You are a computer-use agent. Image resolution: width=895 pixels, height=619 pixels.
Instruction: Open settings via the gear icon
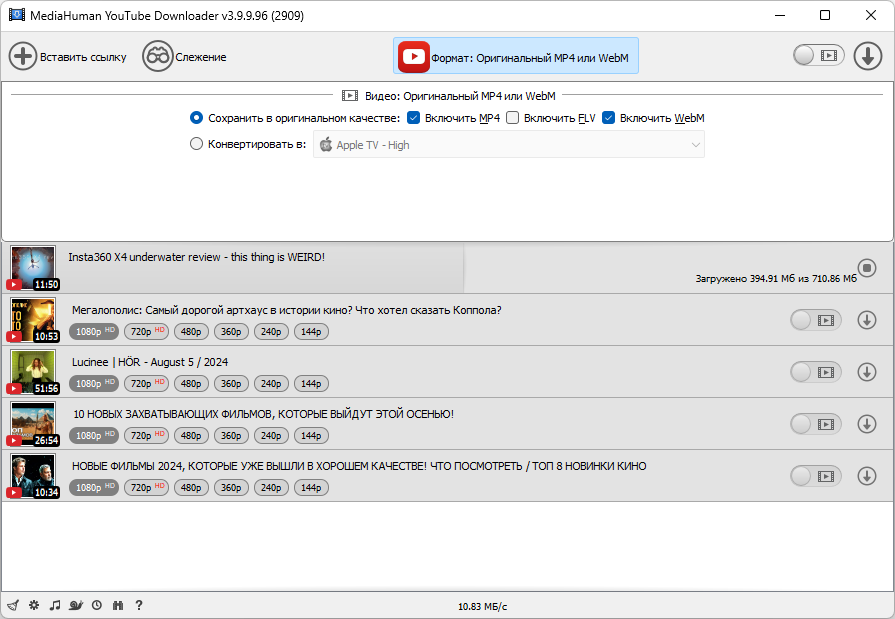click(34, 605)
